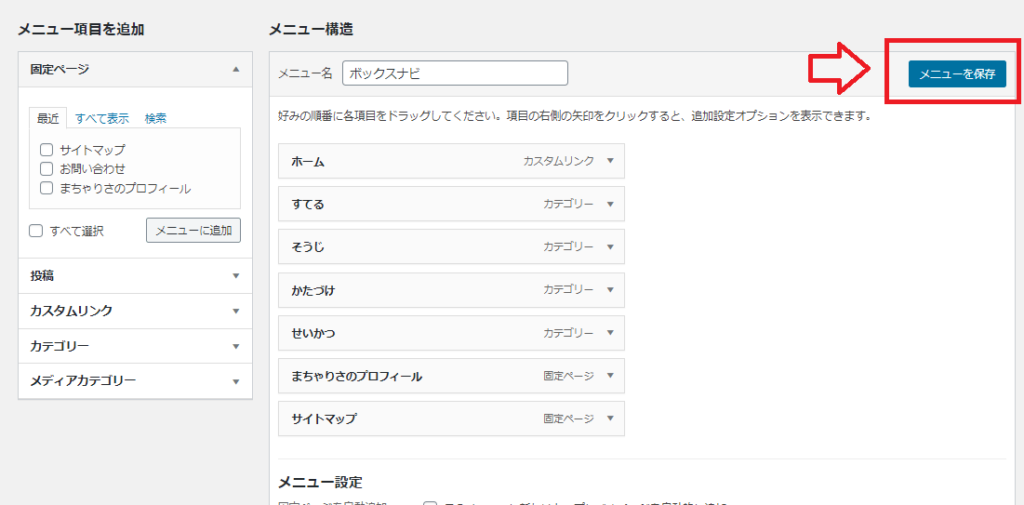Click the メニュー名 text field
The height and width of the screenshot is (505, 1024).
click(x=455, y=73)
